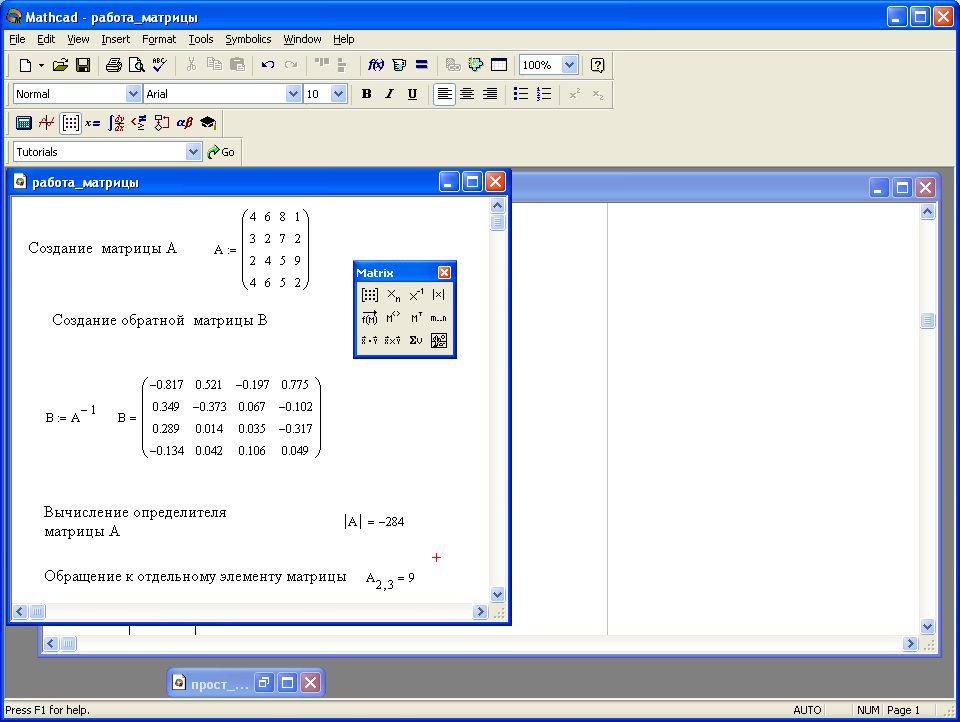Open Print Preview icon
Screen dimensions: 960x722
137,65
